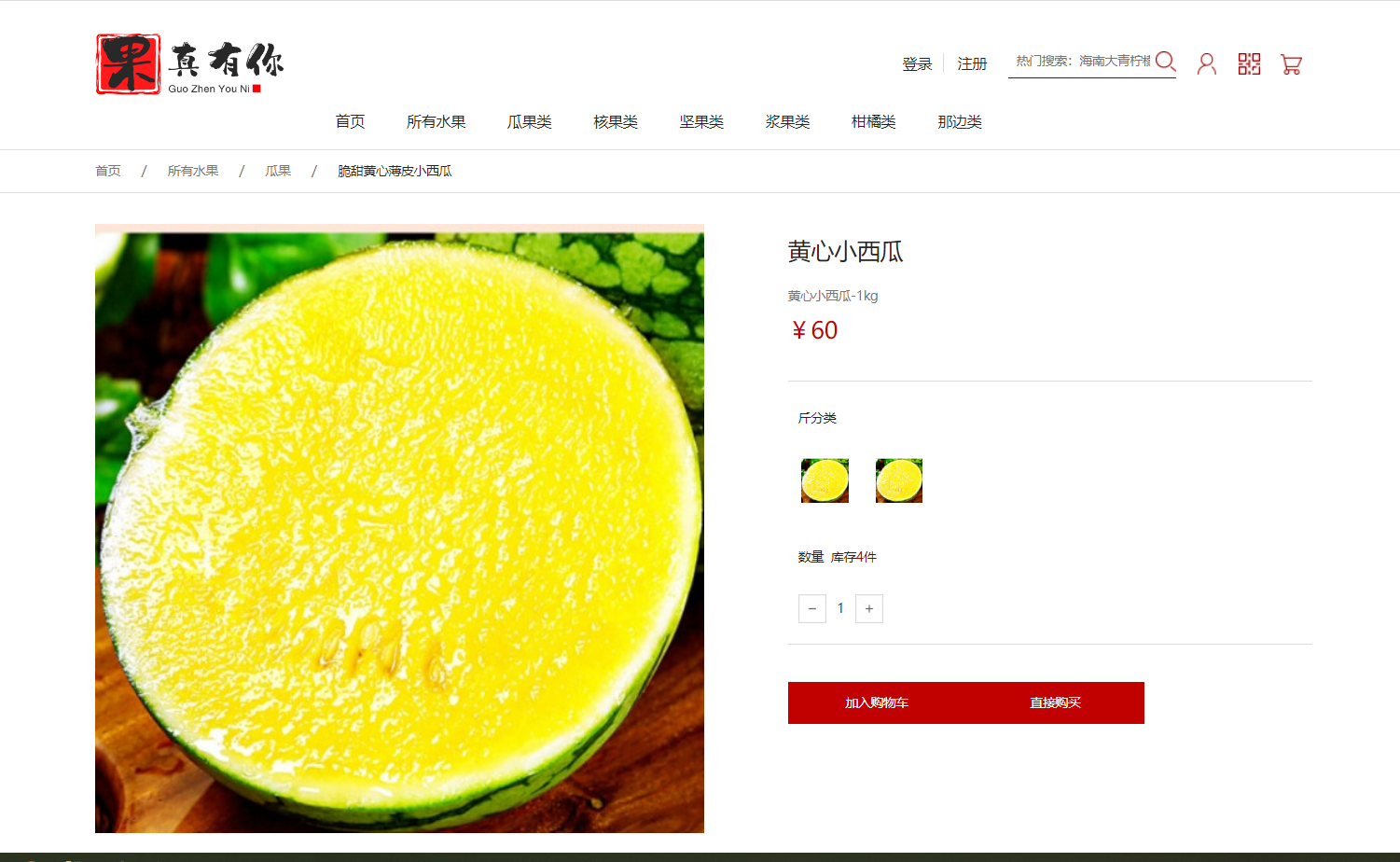This screenshot has height=862, width=1400.
Task: Open the user account icon
Action: tap(1207, 63)
